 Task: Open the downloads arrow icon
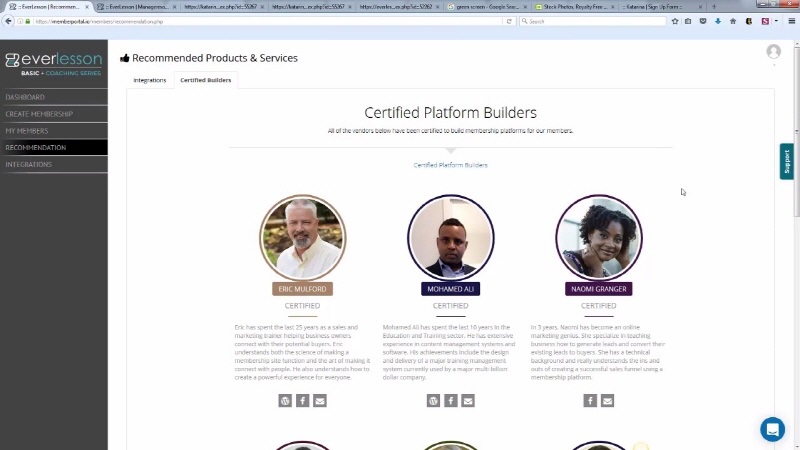point(718,21)
